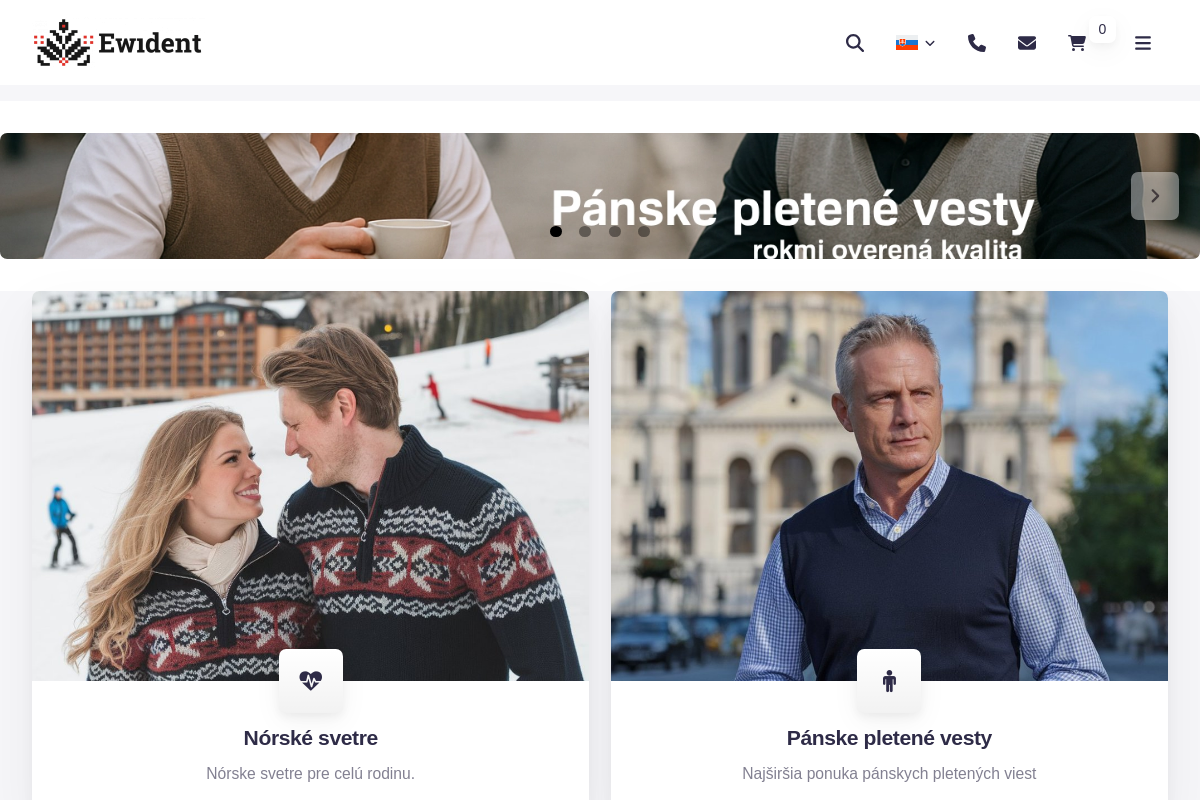Advance carousel with next arrow

coord(1155,196)
